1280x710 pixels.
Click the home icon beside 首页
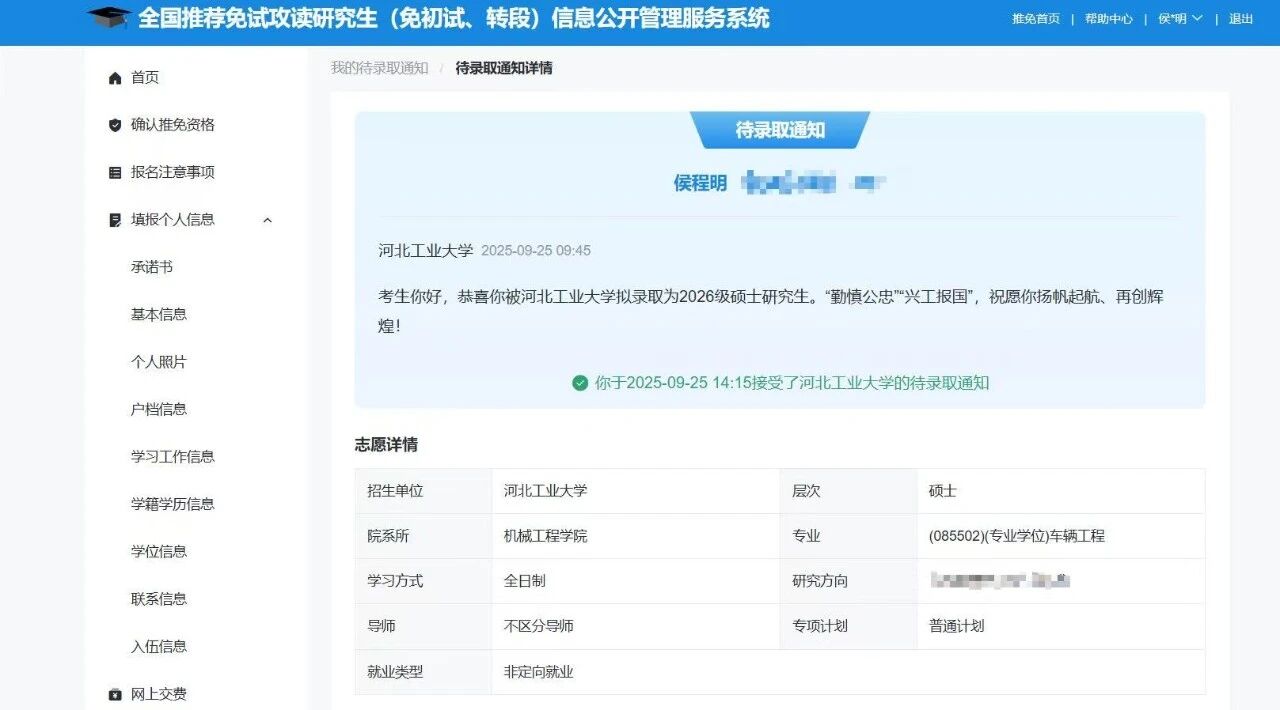pyautogui.click(x=115, y=77)
